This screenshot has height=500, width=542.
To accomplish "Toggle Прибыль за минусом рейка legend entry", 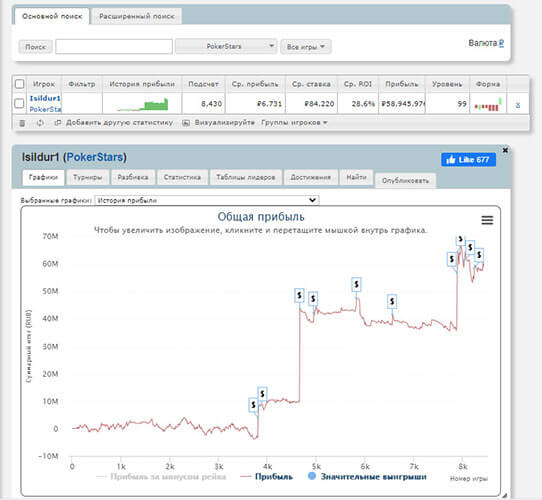I will [161, 476].
